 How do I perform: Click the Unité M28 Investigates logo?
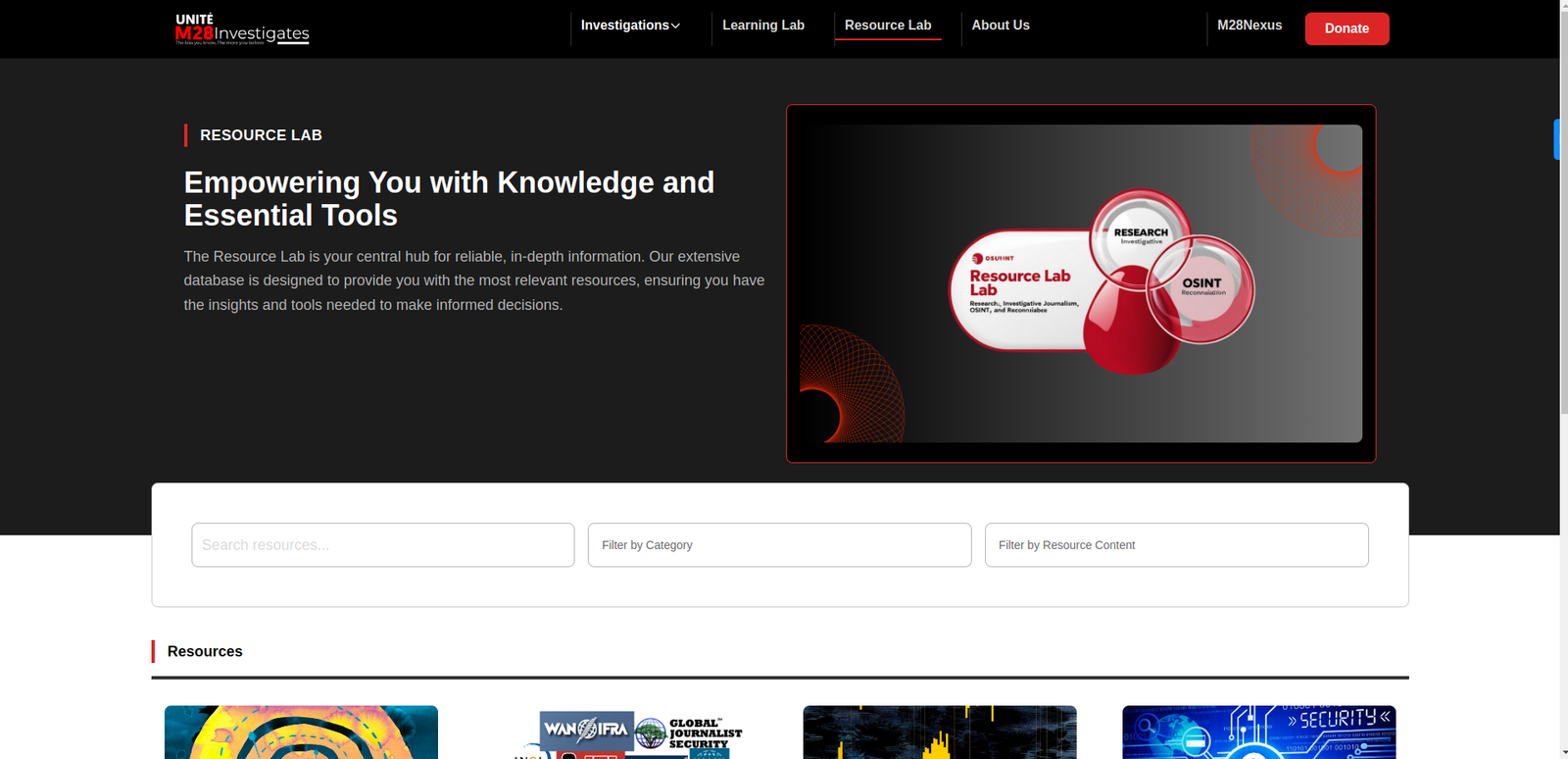point(242,28)
